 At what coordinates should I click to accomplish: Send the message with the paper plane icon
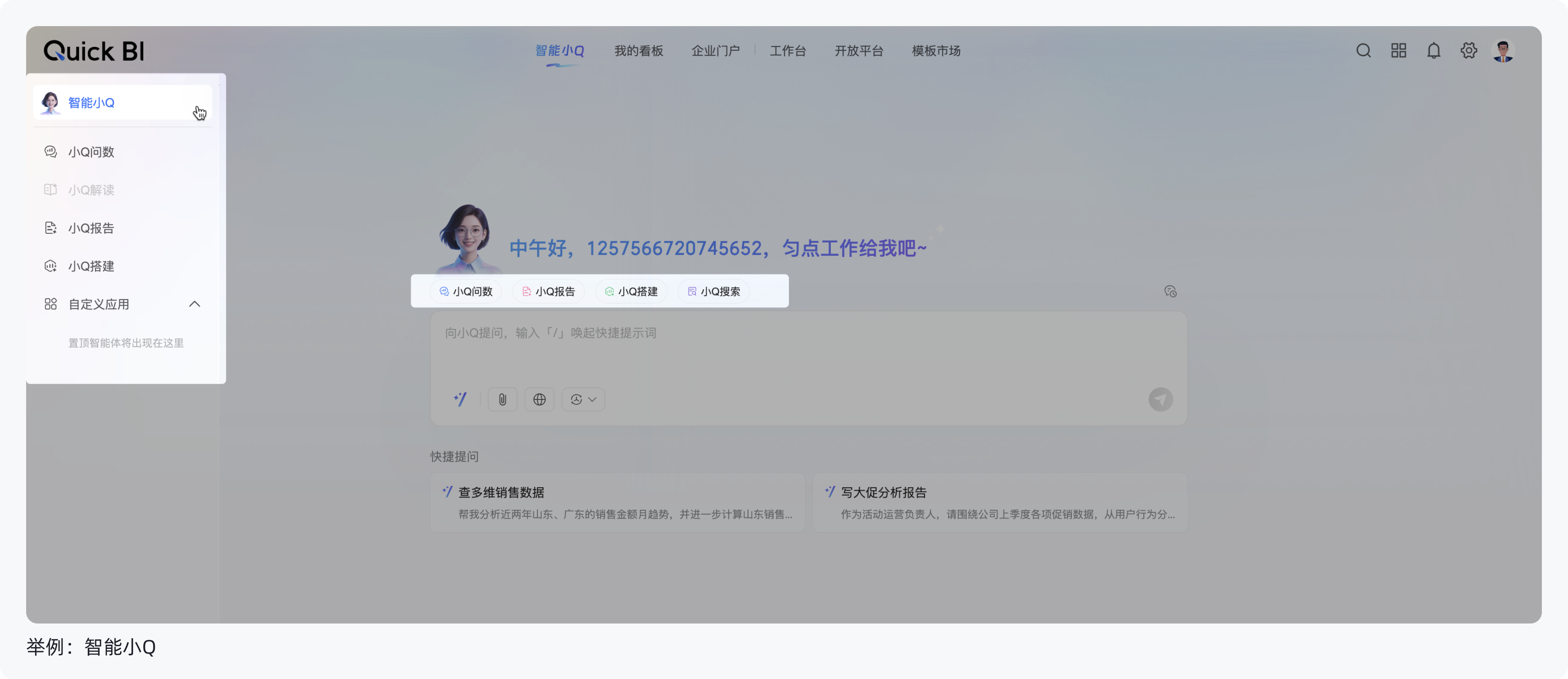point(1160,400)
